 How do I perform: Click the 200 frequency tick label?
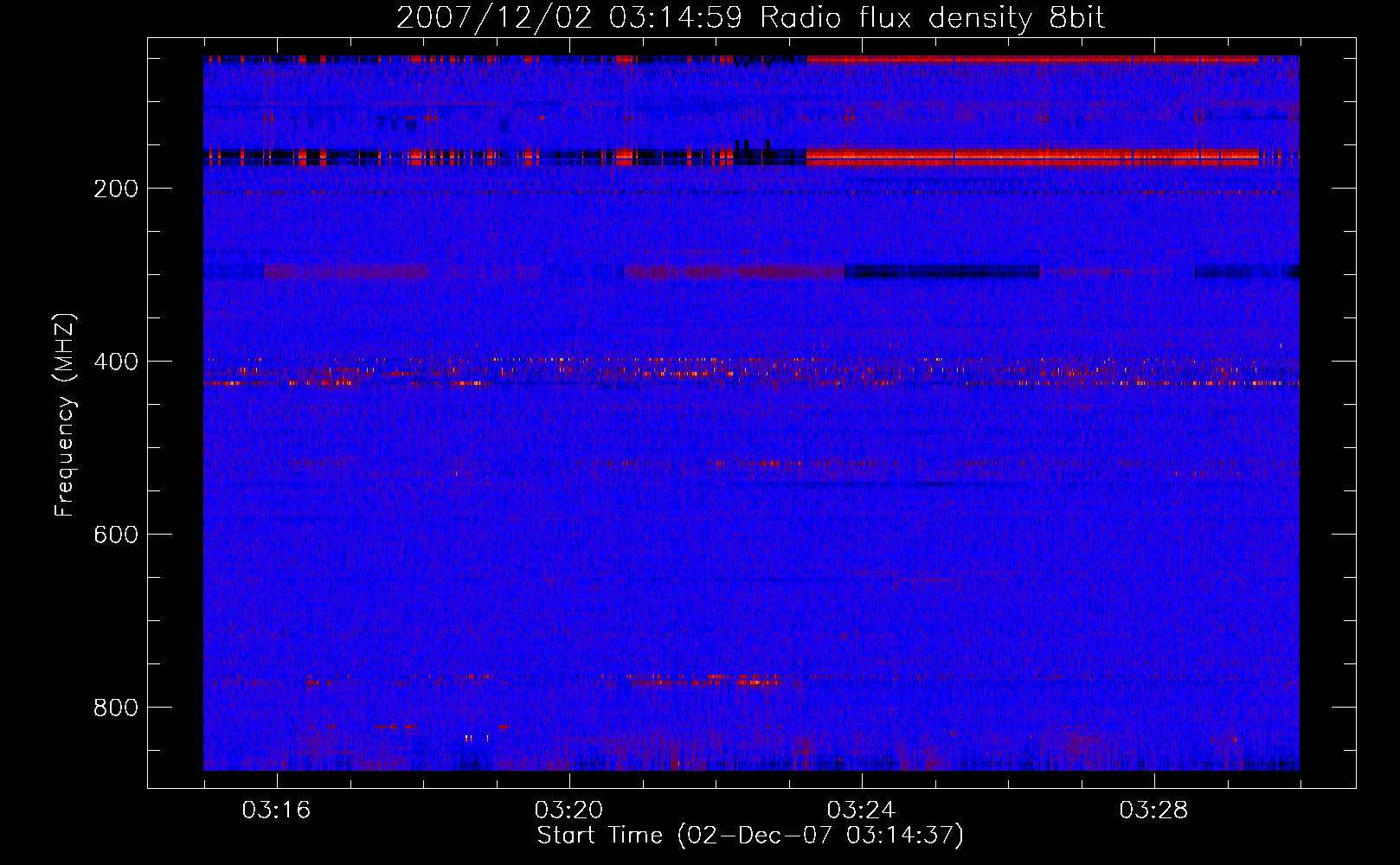point(116,189)
